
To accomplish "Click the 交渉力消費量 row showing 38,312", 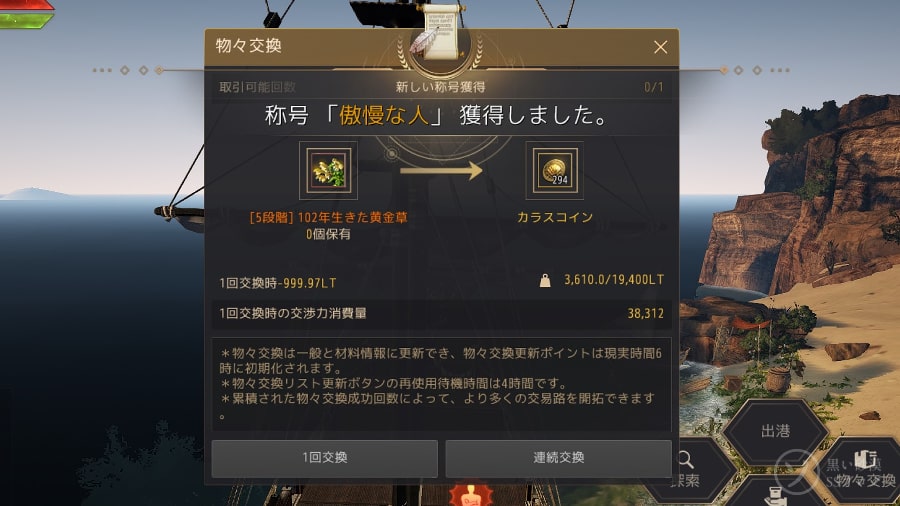I will 441,313.
